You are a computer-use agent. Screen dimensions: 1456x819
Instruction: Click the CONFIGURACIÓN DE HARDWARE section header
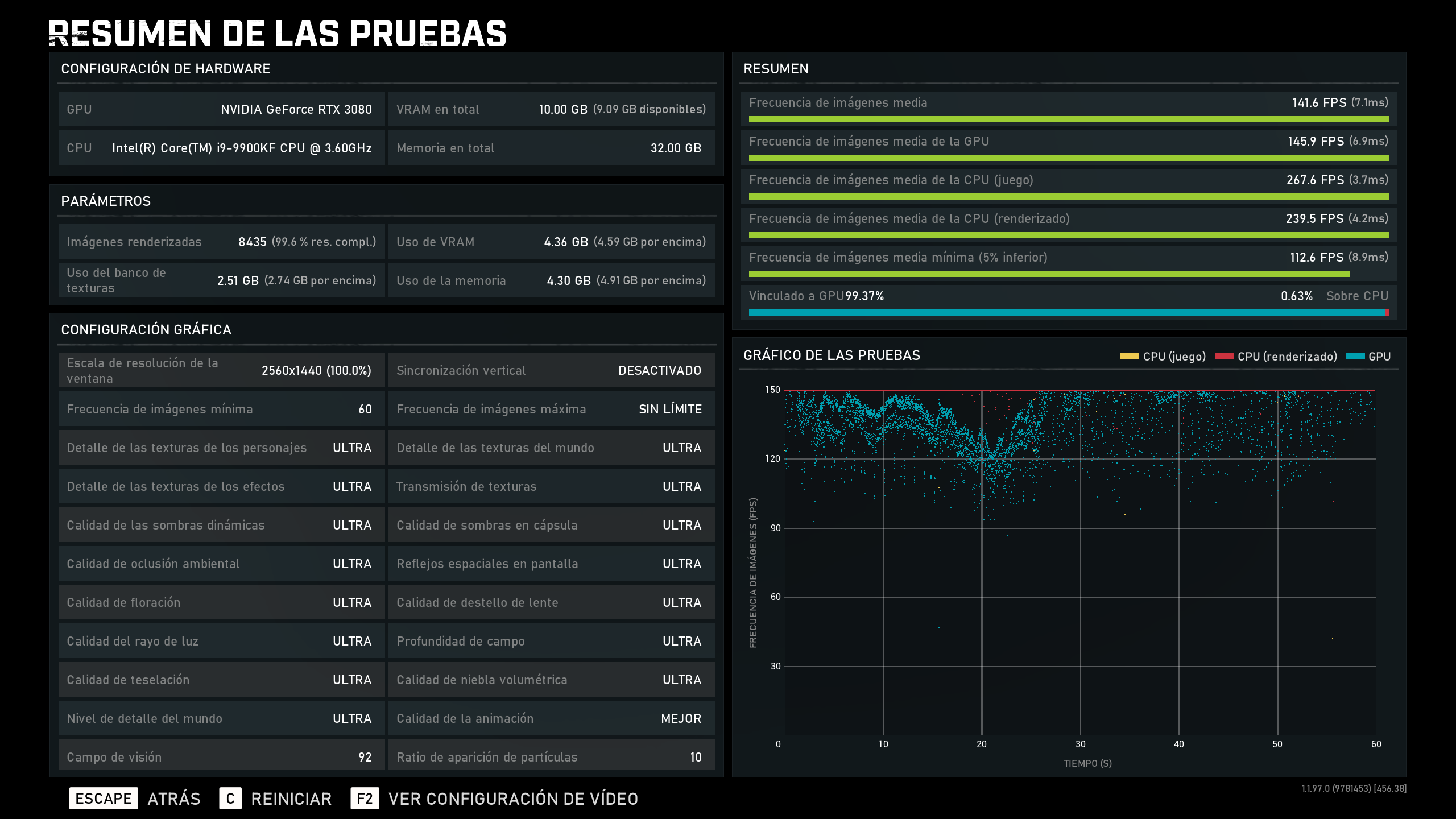click(166, 69)
